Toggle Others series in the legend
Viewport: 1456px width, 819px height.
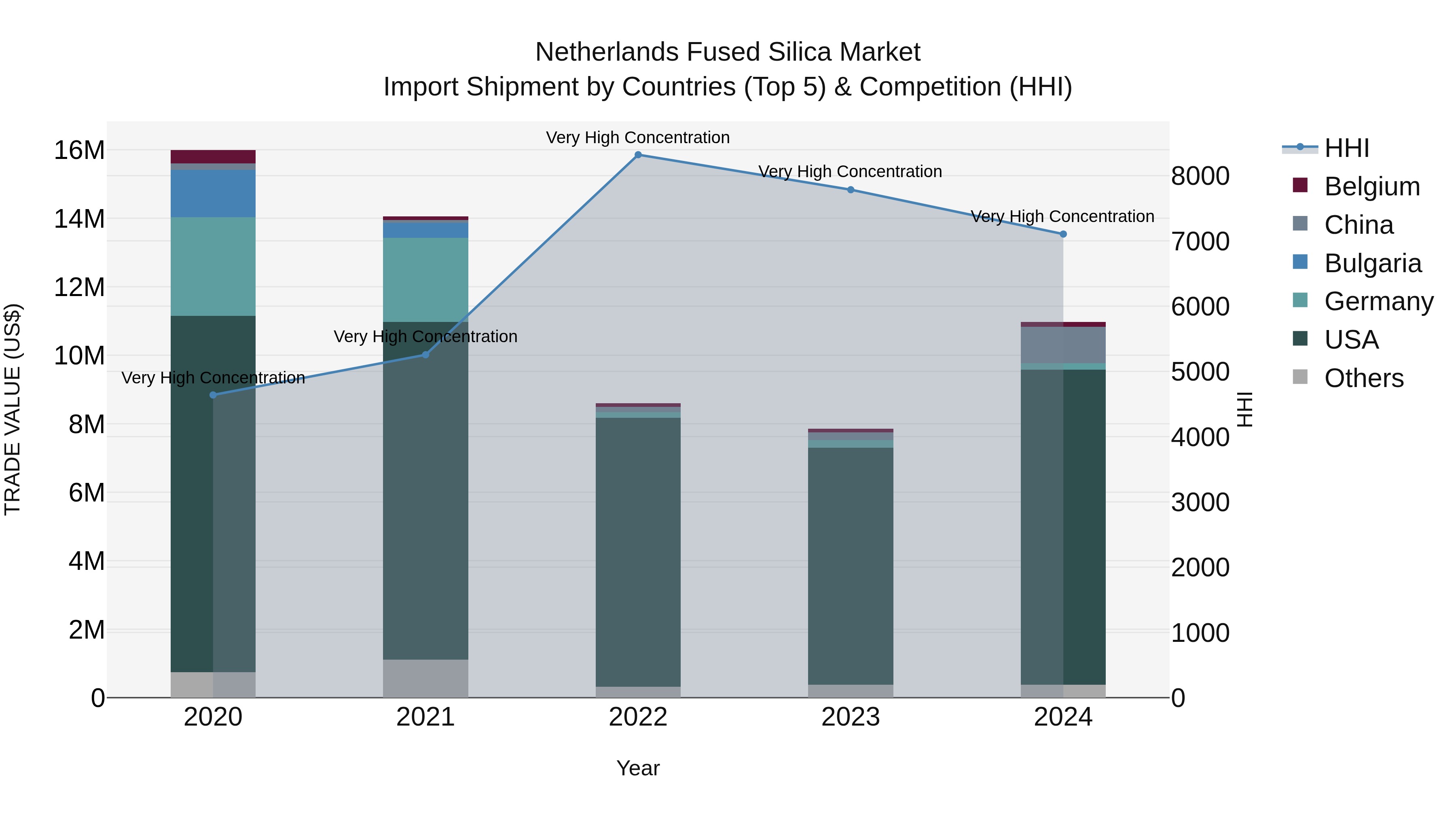click(x=1348, y=378)
